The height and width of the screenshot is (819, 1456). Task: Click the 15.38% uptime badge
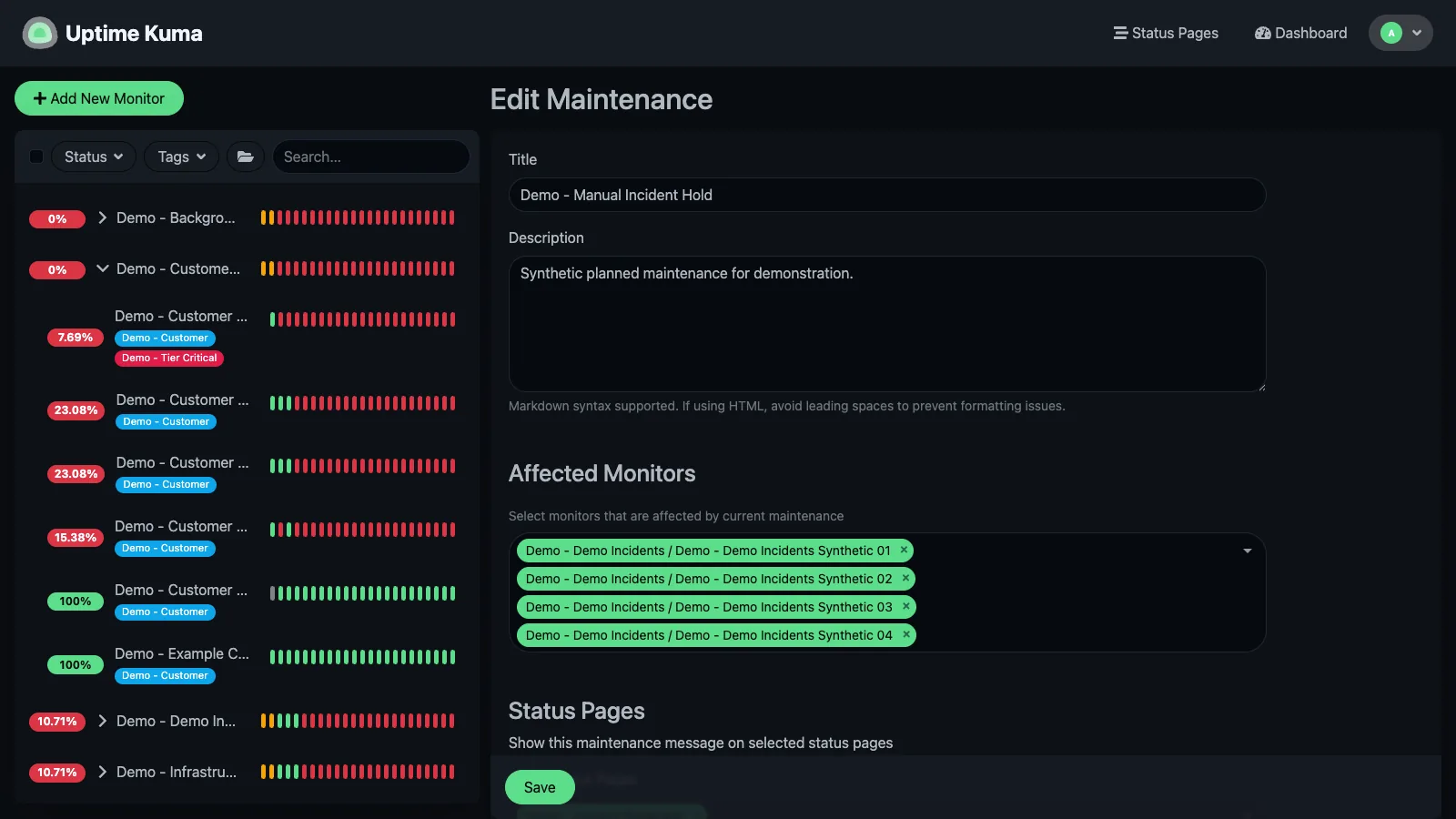tap(76, 538)
